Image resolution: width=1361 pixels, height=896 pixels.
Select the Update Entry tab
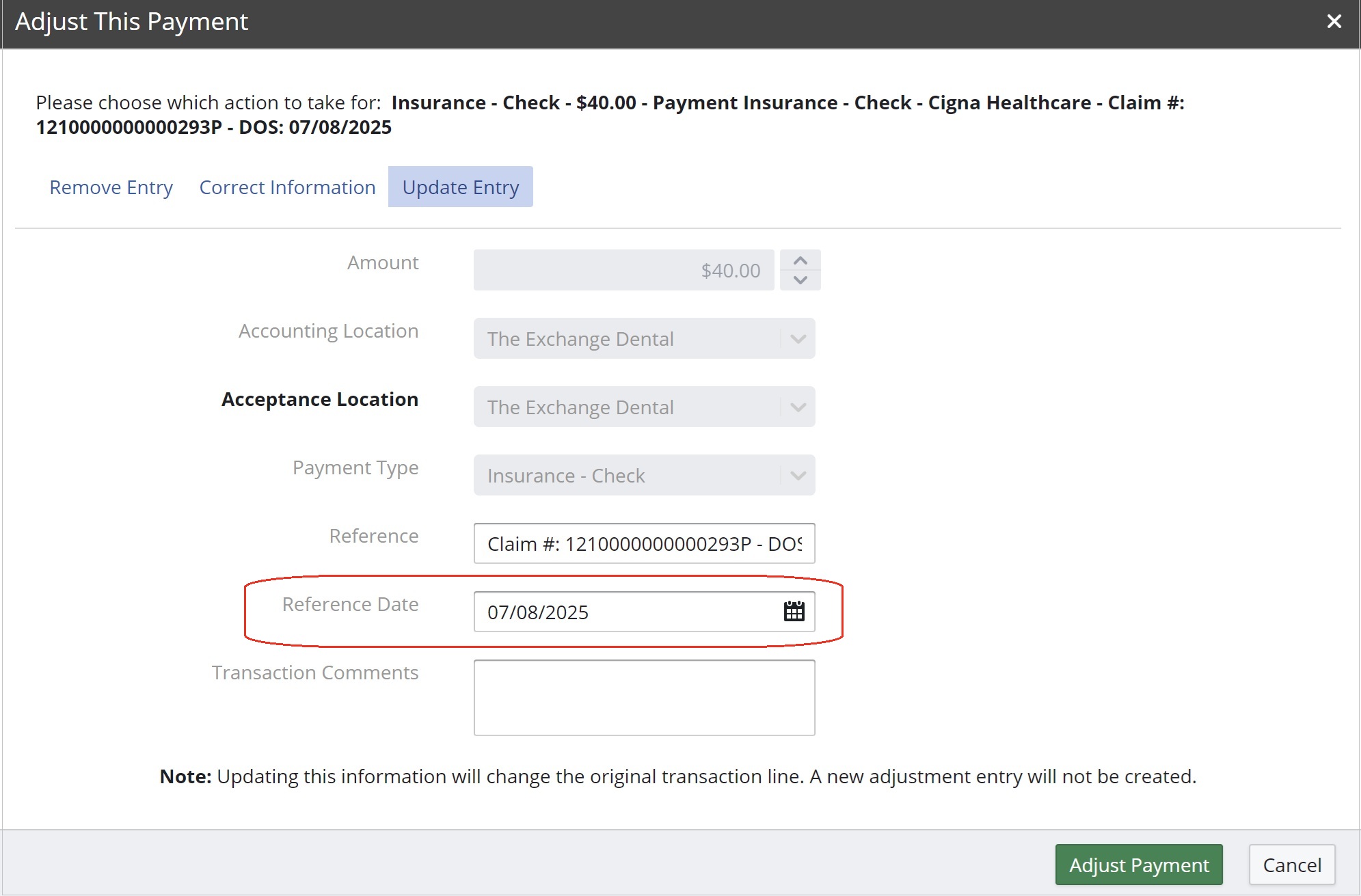click(x=461, y=187)
